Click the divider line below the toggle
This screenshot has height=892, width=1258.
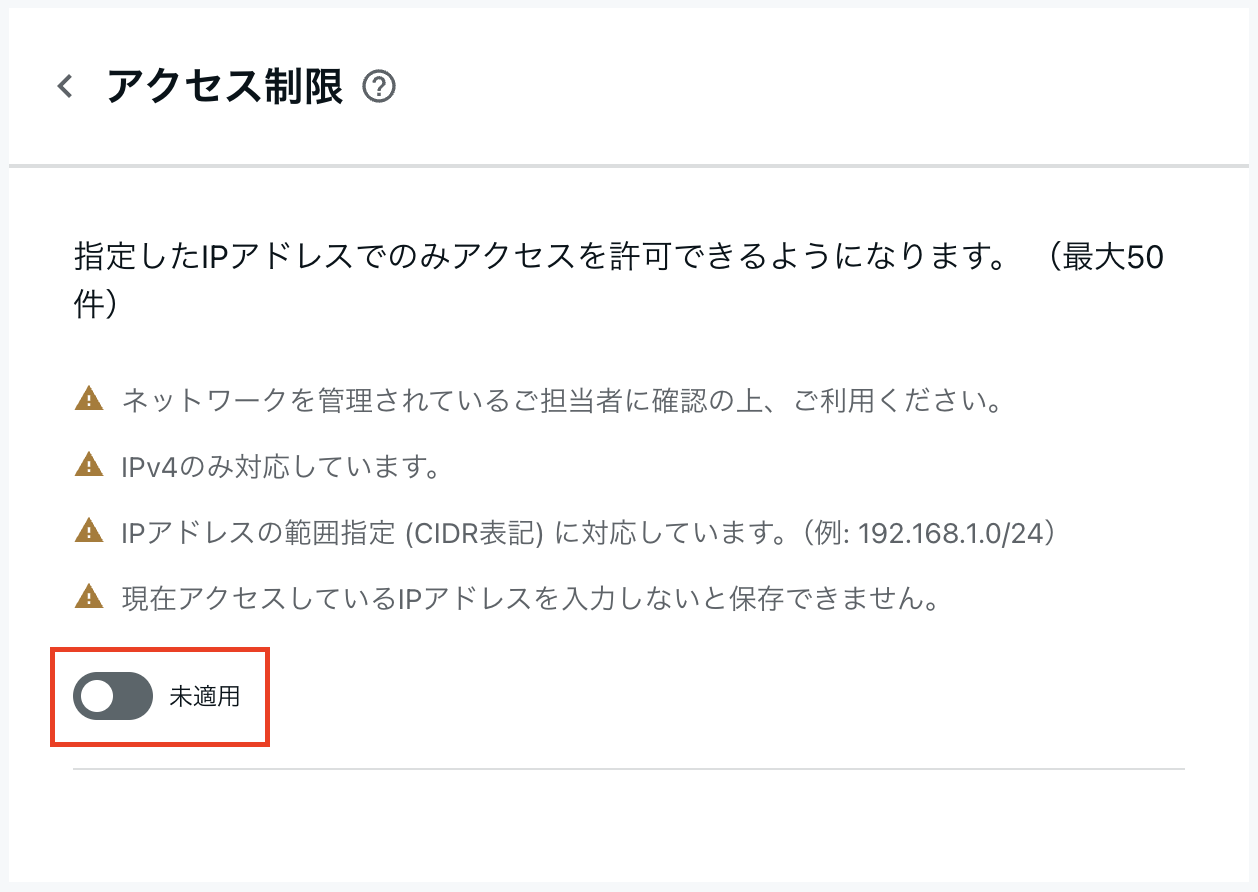click(x=629, y=769)
